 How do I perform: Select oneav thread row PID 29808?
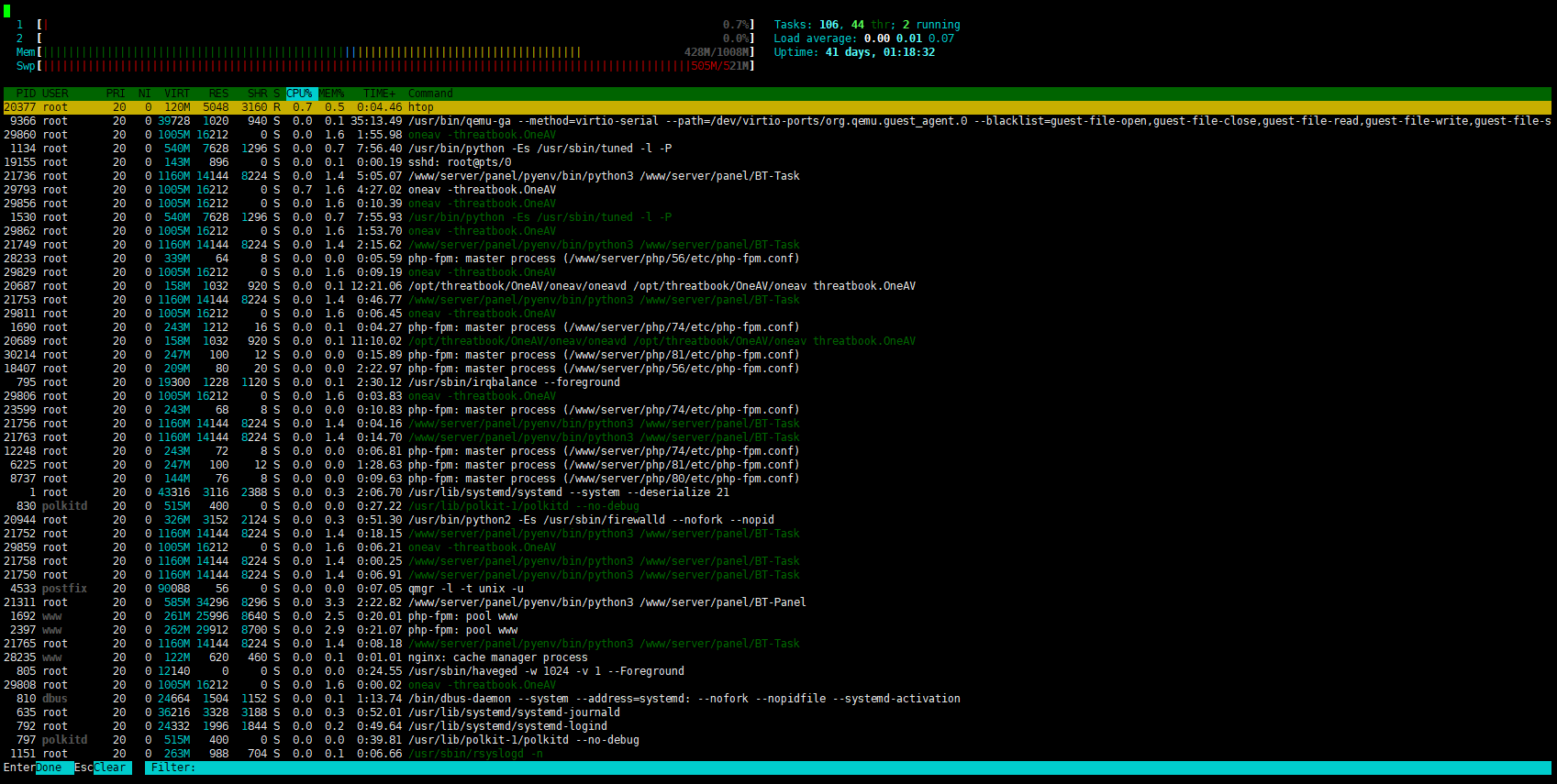(777, 685)
